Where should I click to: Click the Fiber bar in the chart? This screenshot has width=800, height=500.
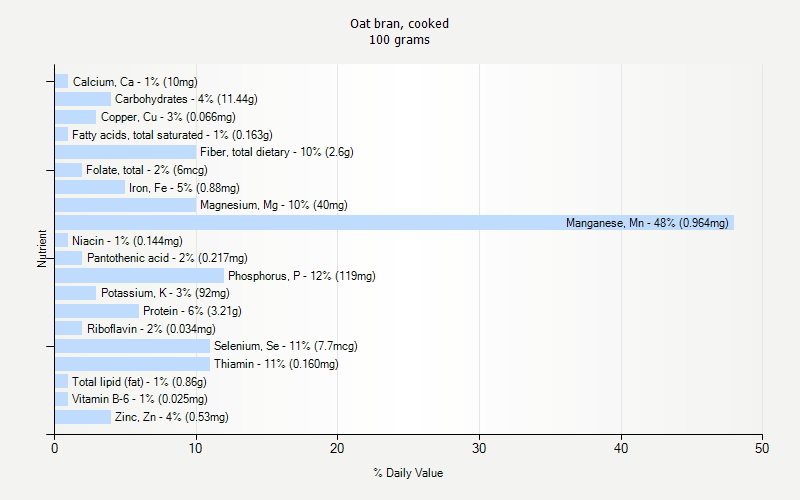click(126, 152)
